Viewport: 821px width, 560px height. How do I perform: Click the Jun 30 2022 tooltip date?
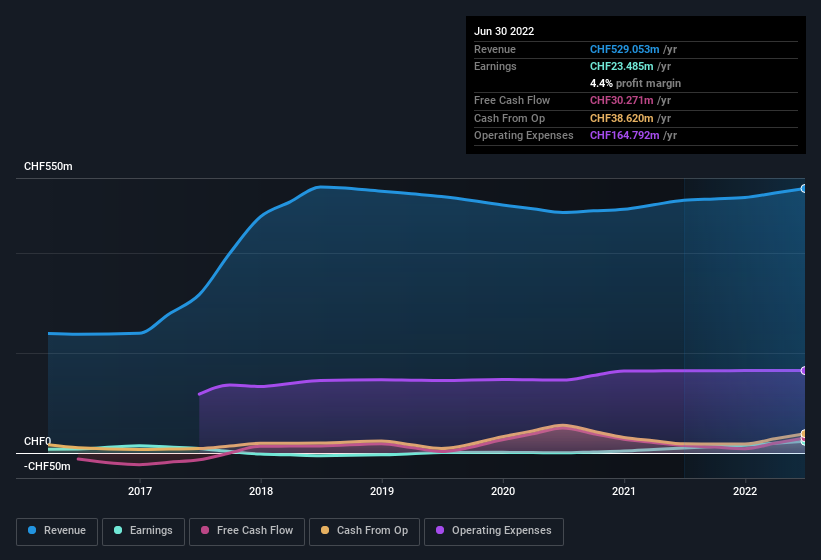click(504, 31)
